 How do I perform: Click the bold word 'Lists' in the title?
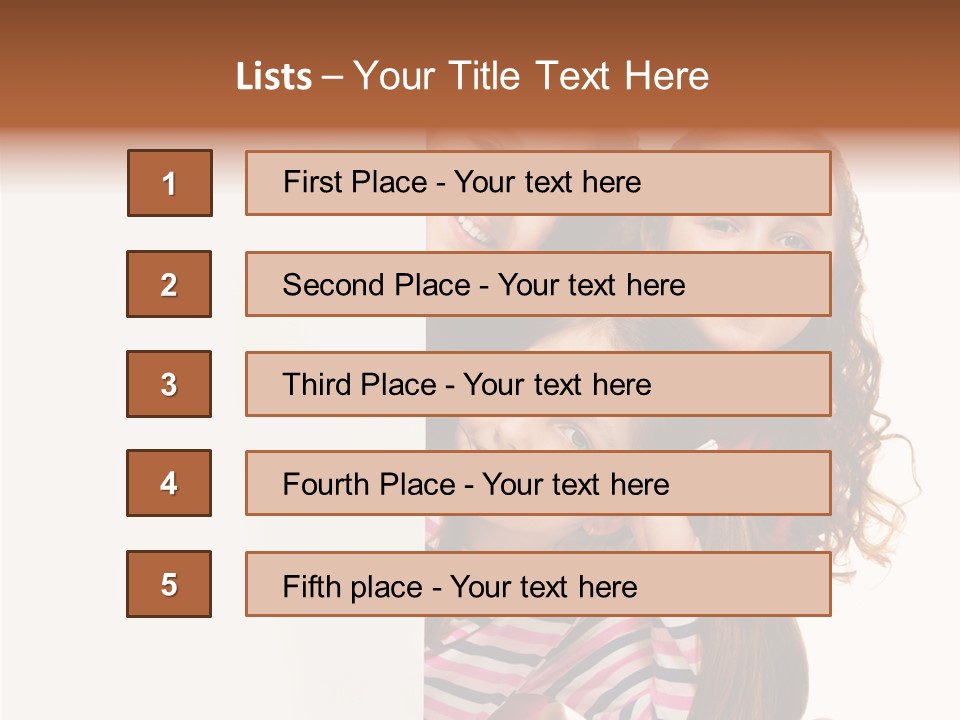274,77
